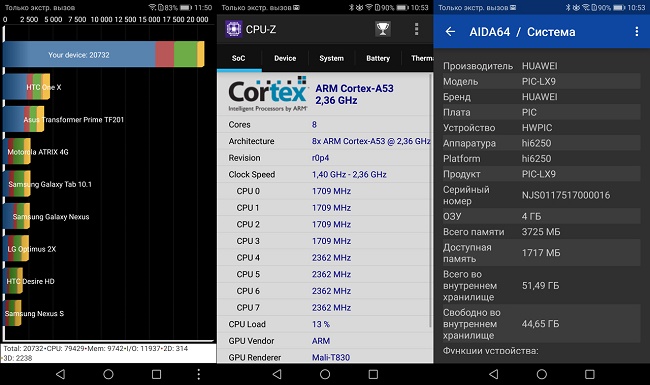Tap Recents square under AIDA64
Viewport: 650px width, 385px height.
tap(589, 374)
